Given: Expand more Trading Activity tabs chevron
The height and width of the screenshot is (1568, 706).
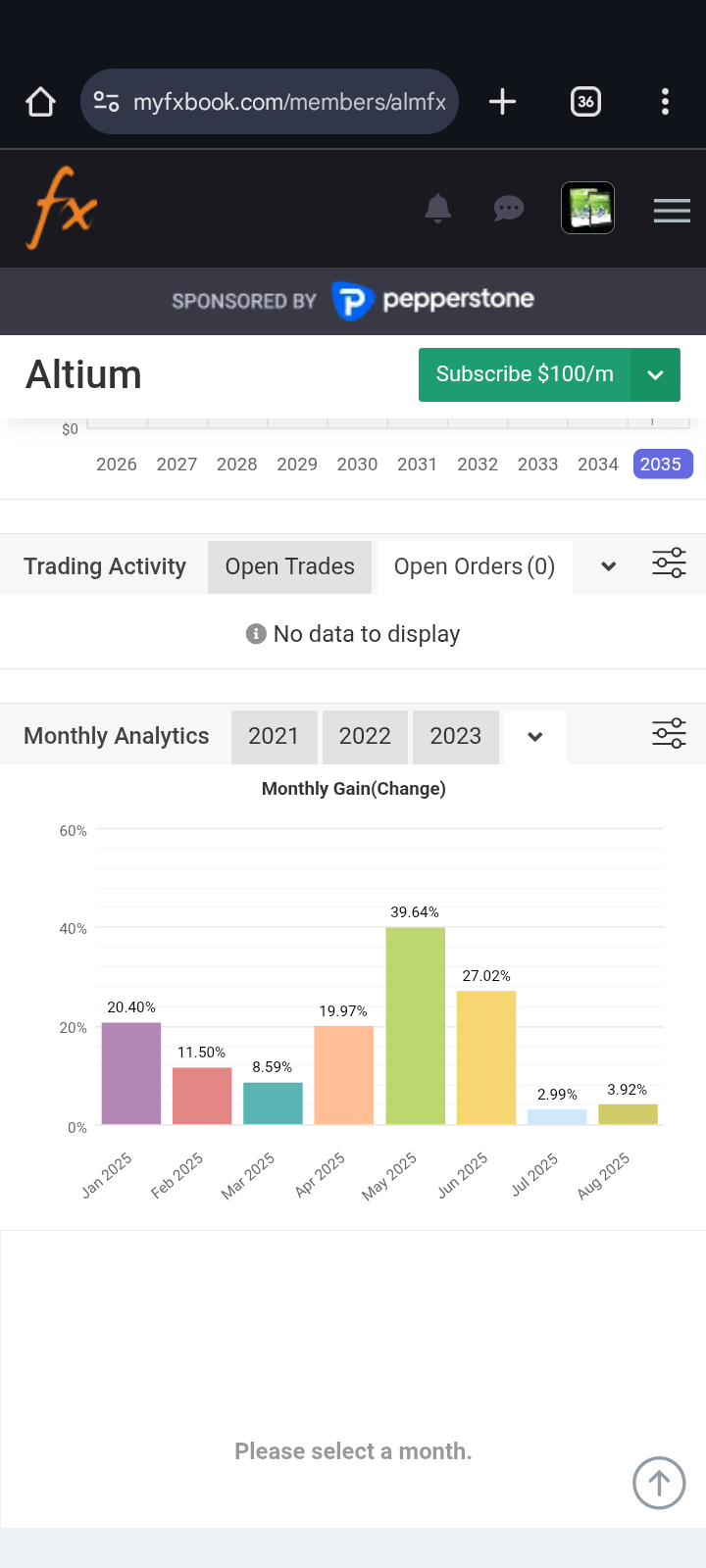Looking at the screenshot, I should 608,566.
